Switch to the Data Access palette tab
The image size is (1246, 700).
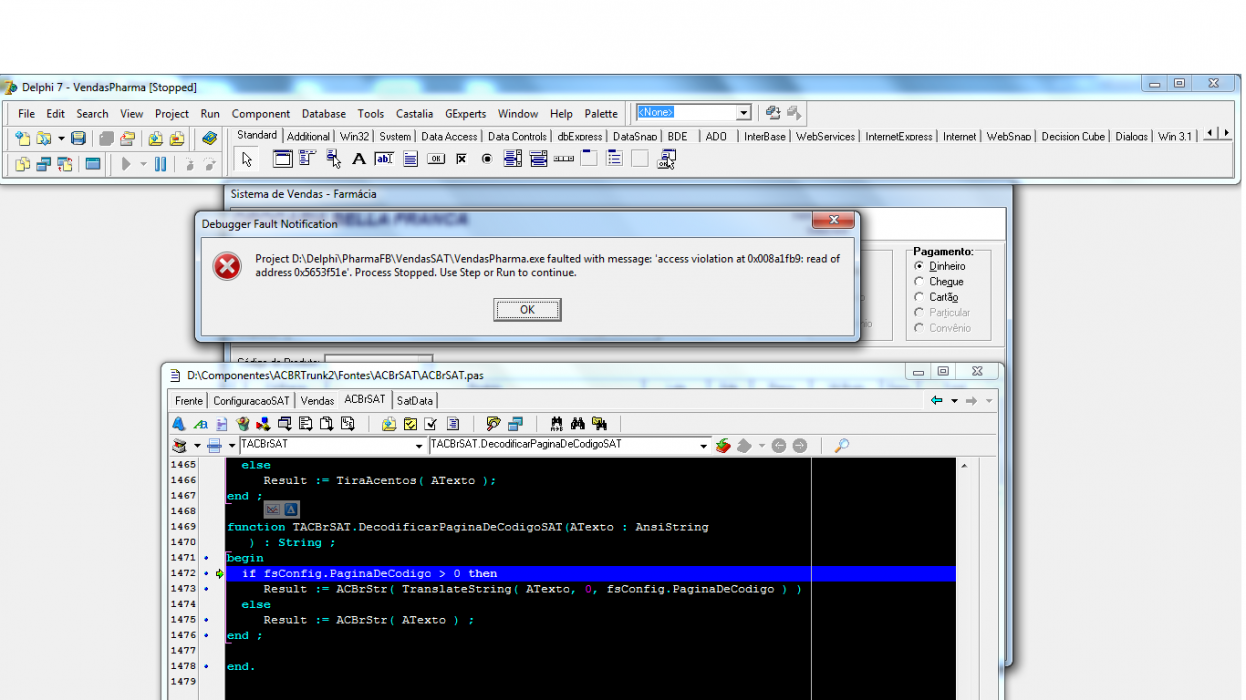[x=449, y=136]
